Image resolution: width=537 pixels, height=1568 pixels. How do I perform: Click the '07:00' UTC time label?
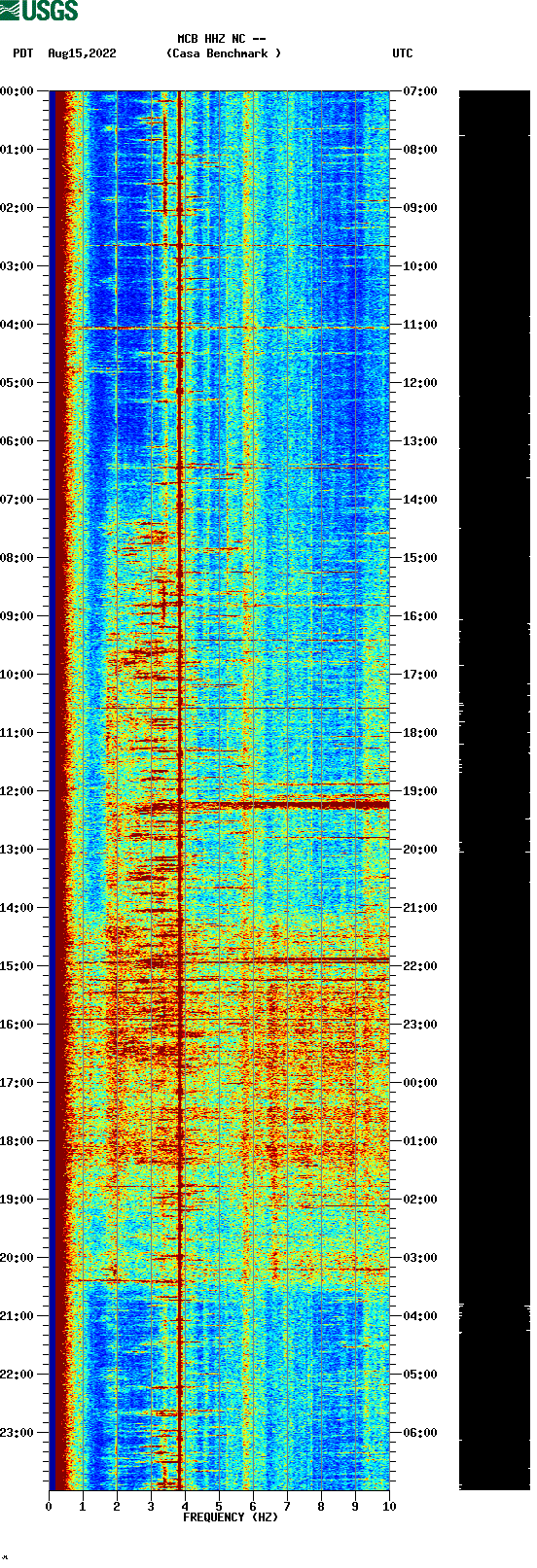coord(420,91)
